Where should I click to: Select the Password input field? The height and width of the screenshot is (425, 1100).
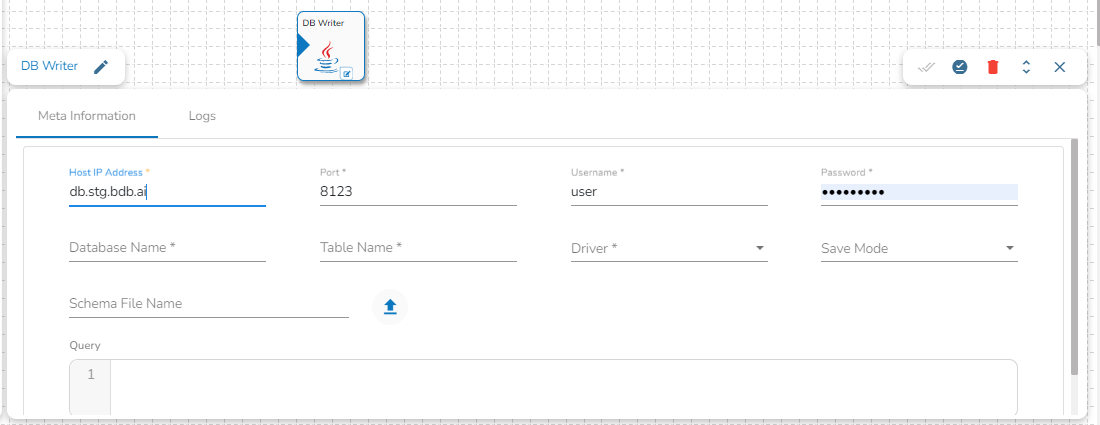click(x=918, y=192)
